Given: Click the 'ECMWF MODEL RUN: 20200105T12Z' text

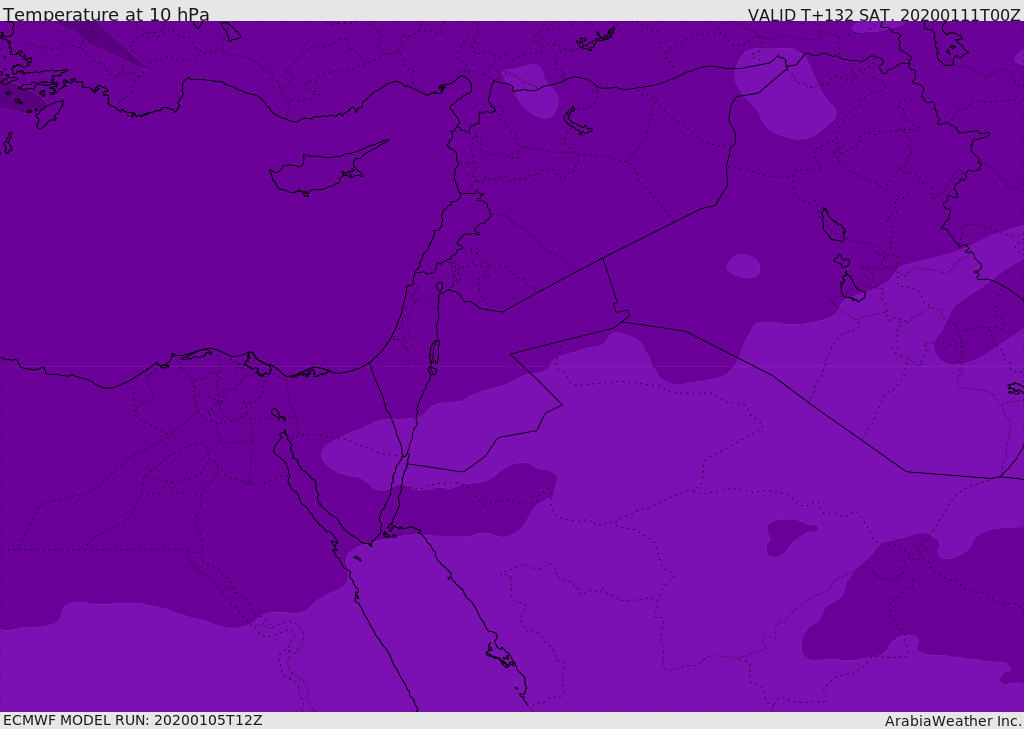Looking at the screenshot, I should [x=133, y=720].
